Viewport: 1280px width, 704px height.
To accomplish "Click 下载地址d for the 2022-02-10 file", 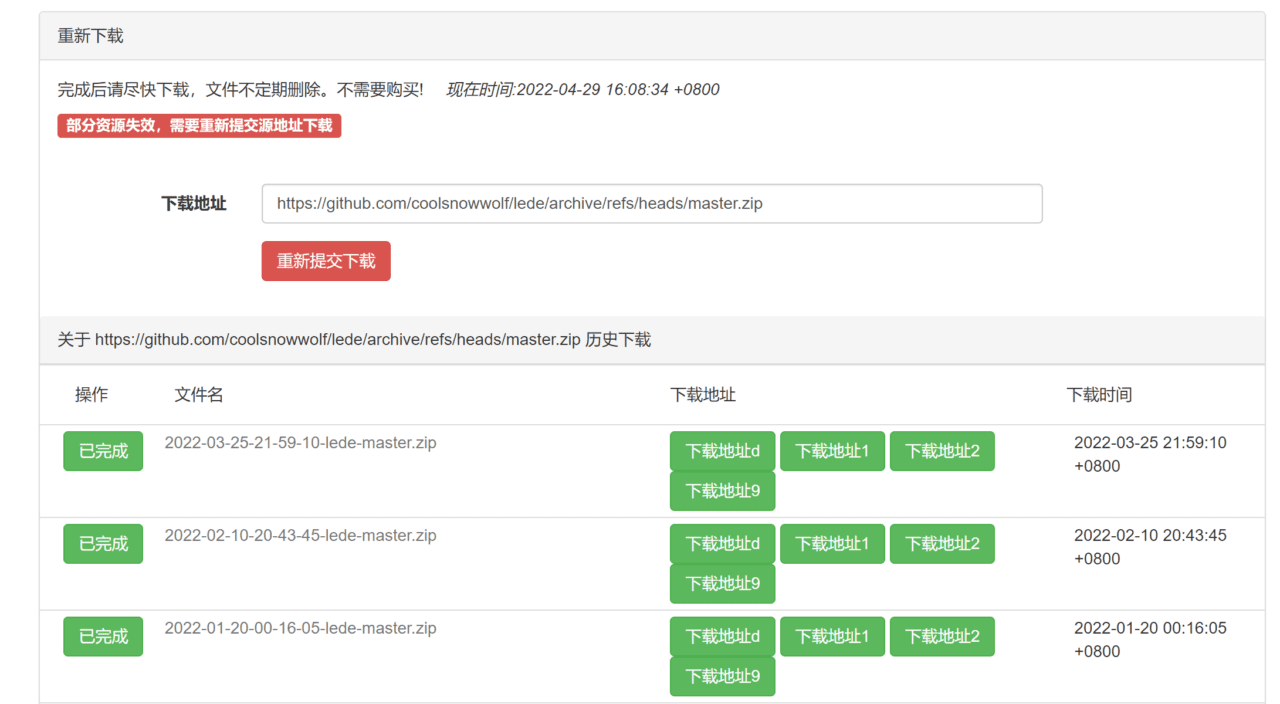I will [722, 543].
